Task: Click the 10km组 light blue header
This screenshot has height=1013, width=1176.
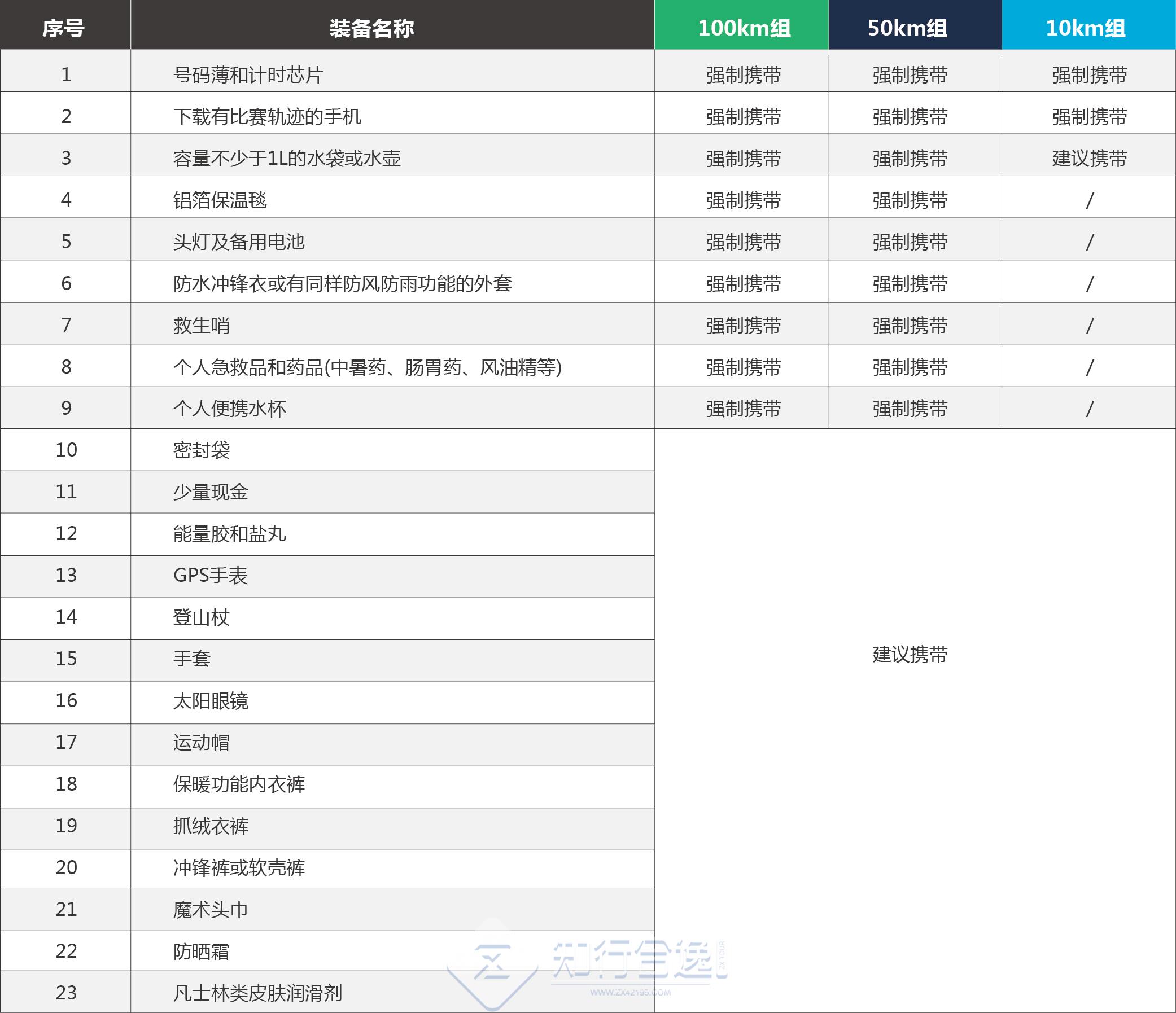Action: point(1085,27)
